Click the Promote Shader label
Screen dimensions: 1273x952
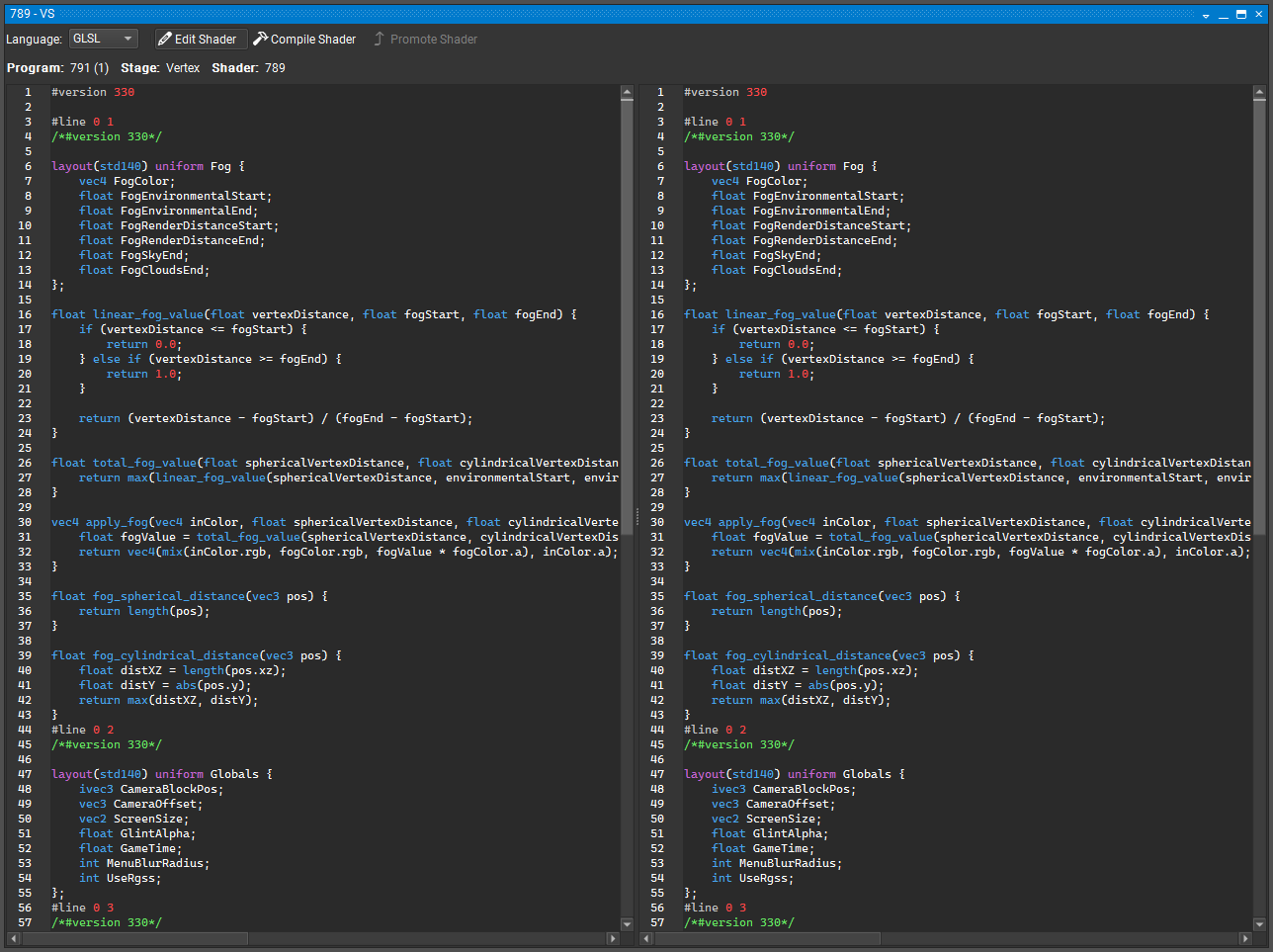(x=433, y=40)
